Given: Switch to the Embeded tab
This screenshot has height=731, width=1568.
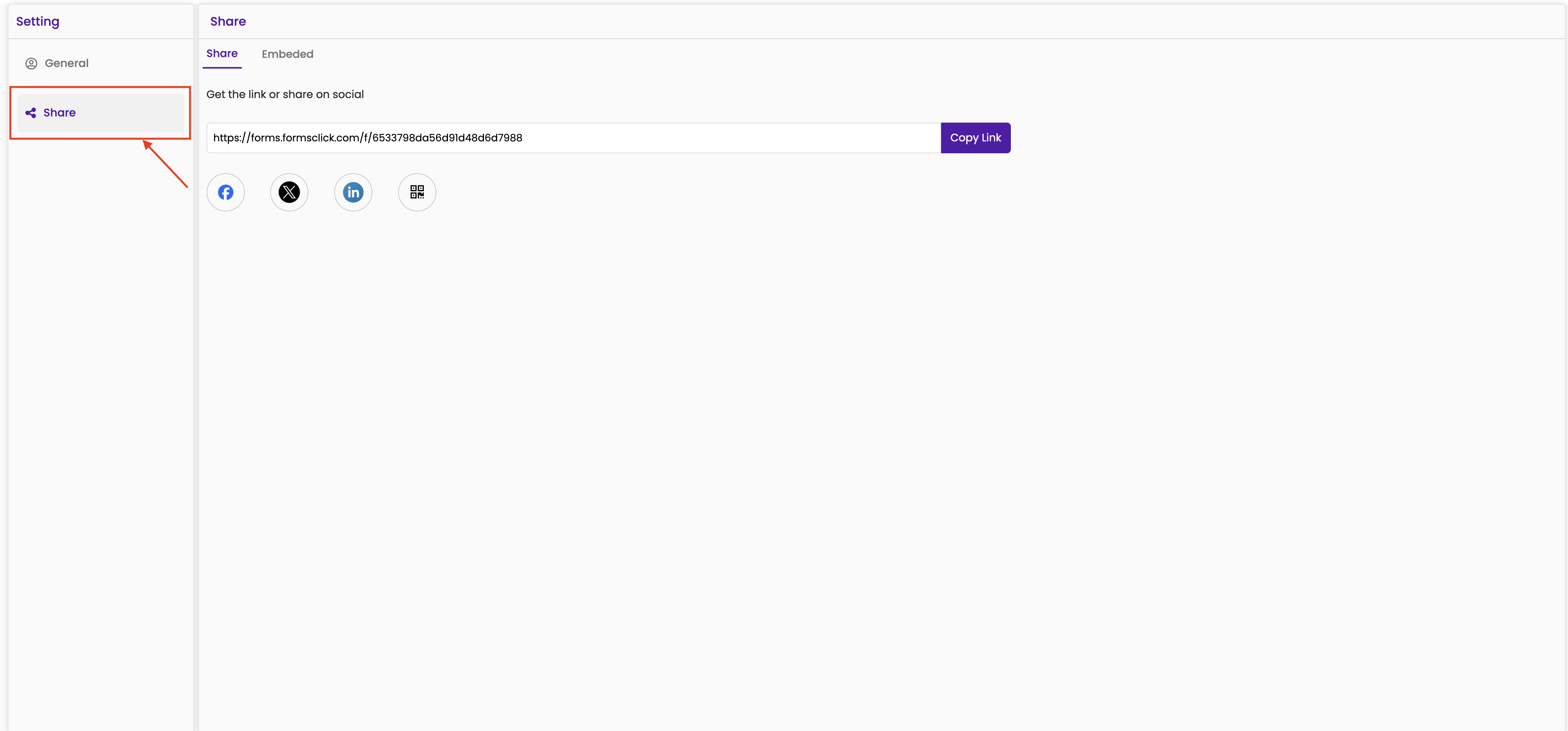Looking at the screenshot, I should [287, 54].
